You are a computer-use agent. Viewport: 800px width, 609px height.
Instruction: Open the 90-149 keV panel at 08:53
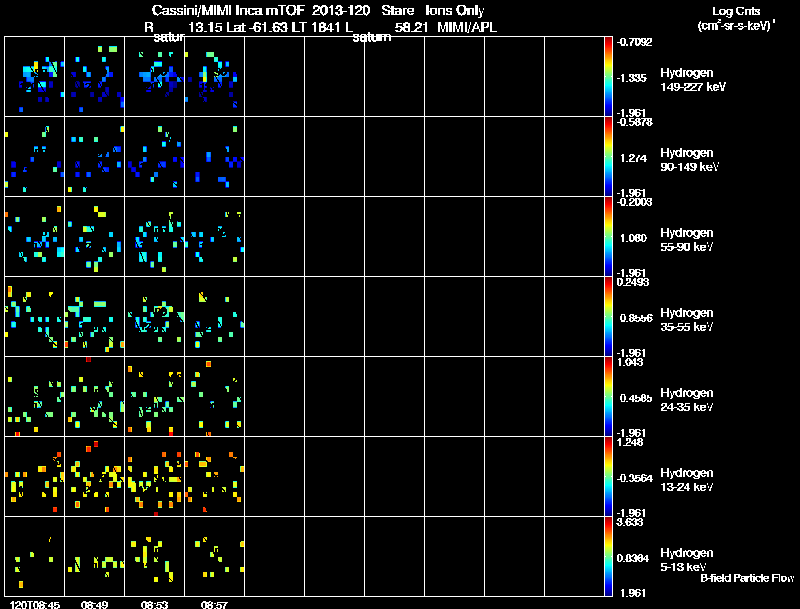point(155,157)
